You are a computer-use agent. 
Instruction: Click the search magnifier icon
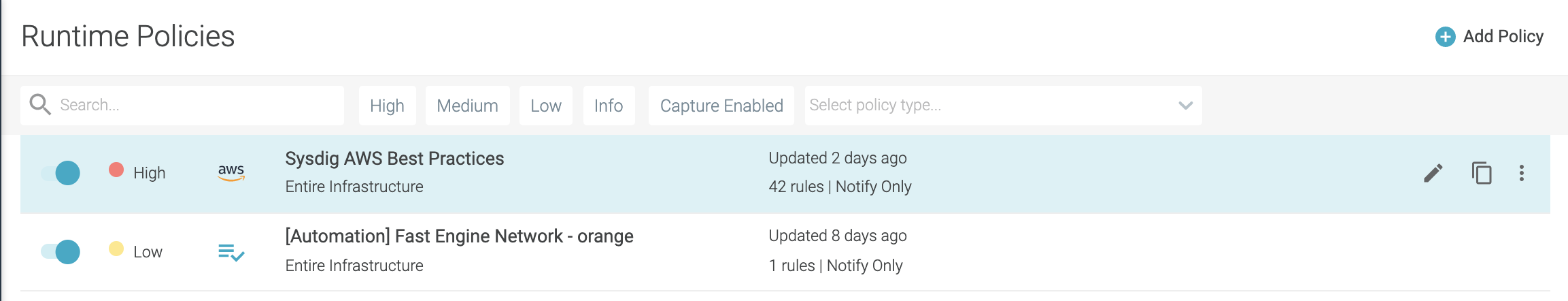[40, 104]
